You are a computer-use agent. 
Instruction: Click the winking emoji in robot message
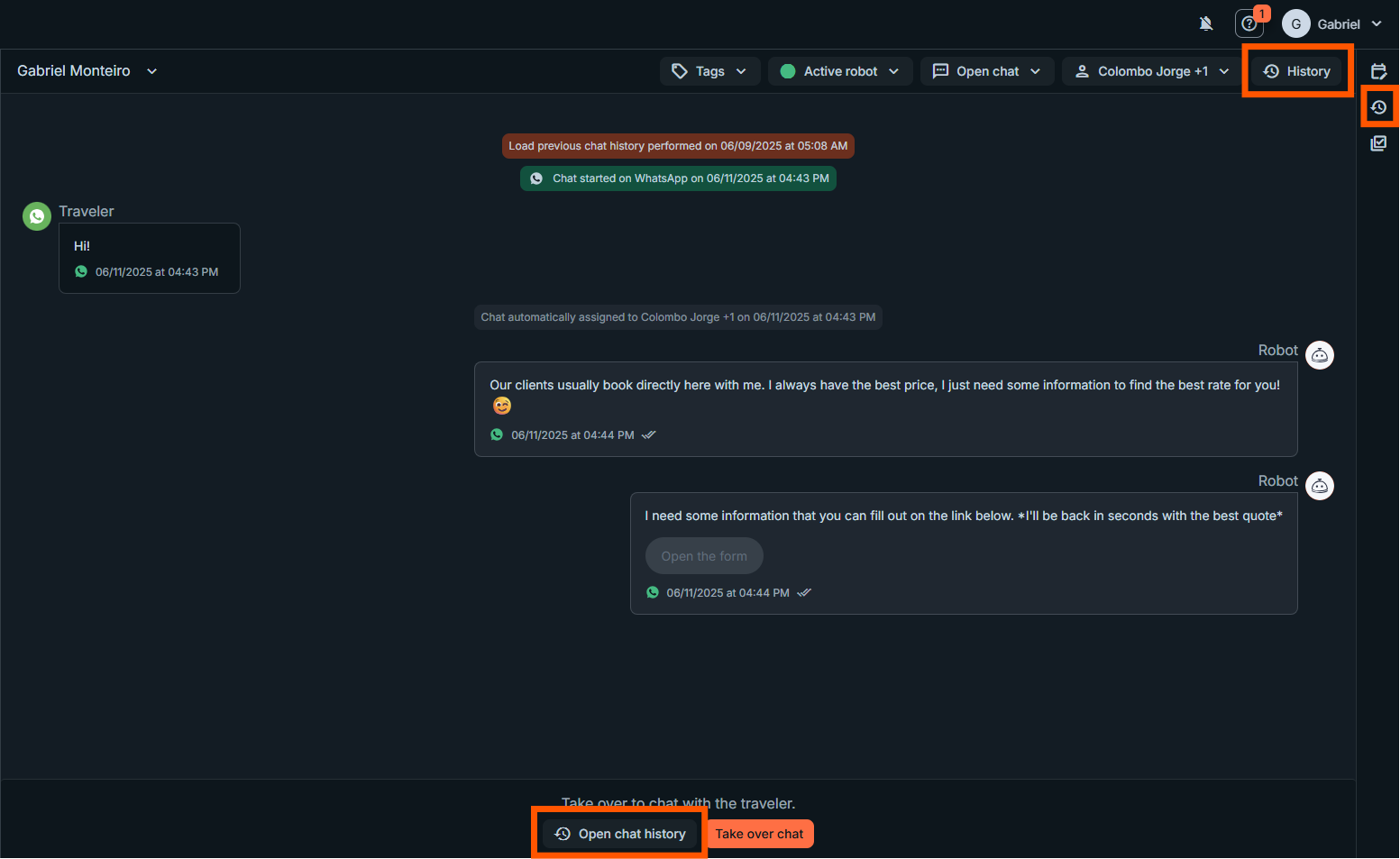pos(502,407)
